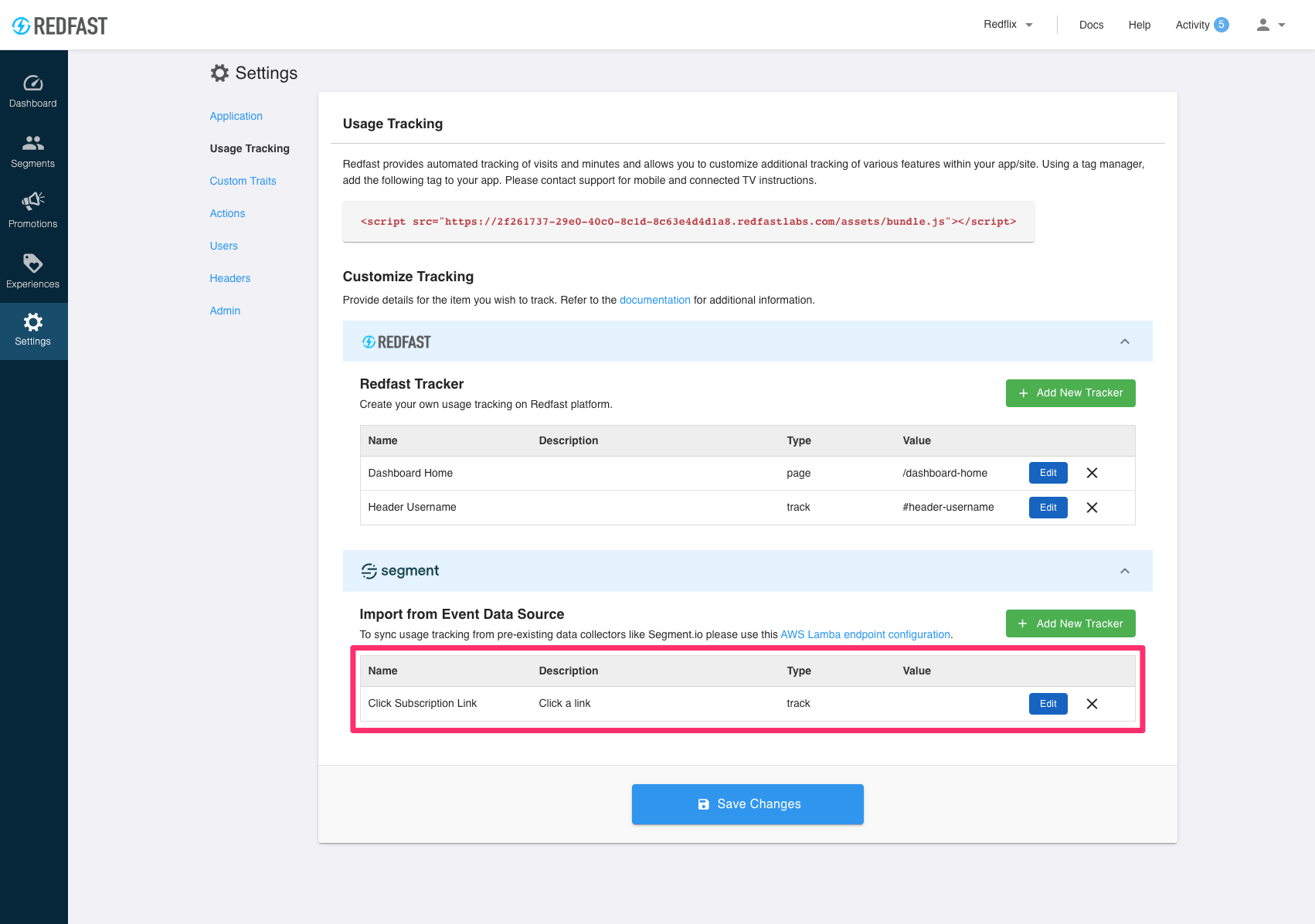Screen dimensions: 1315x924
Task: Click the Activity count badge showing 5
Action: coord(1222,25)
